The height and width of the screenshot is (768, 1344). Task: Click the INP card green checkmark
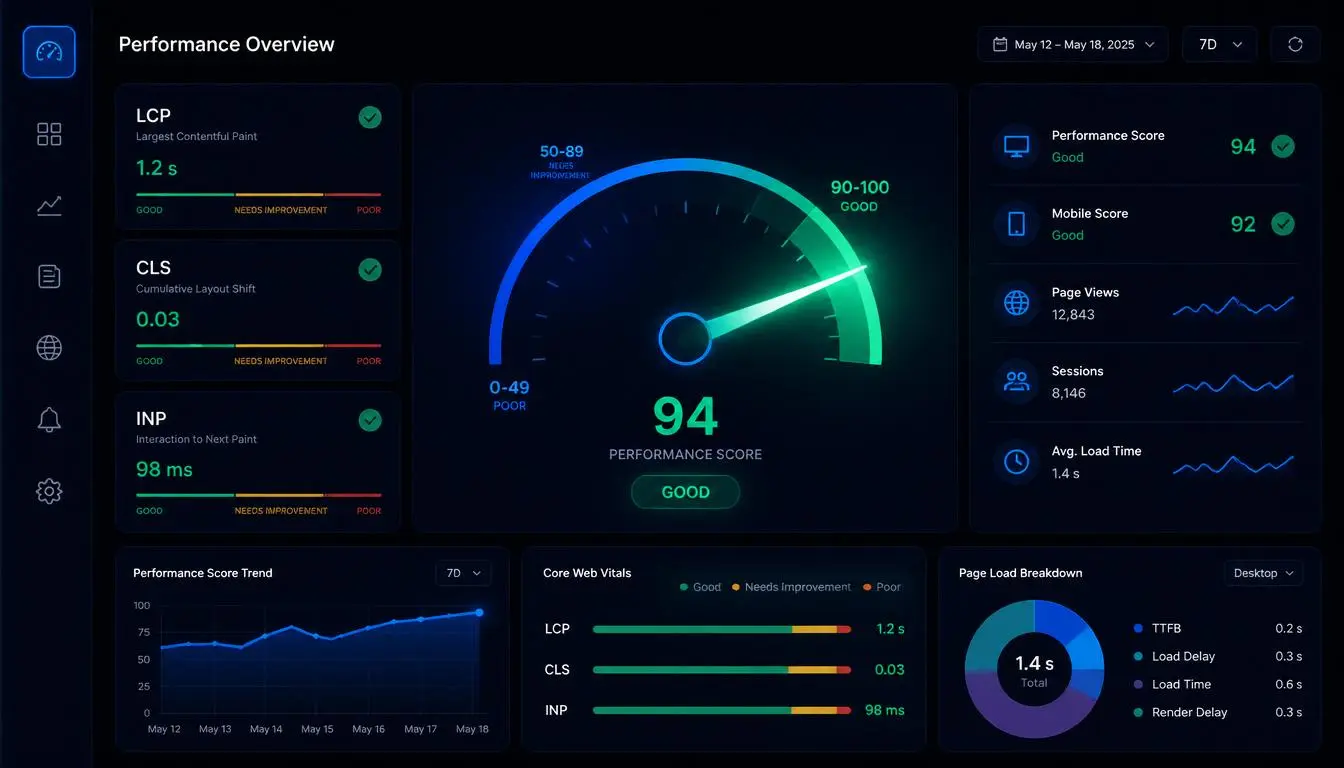coord(370,420)
